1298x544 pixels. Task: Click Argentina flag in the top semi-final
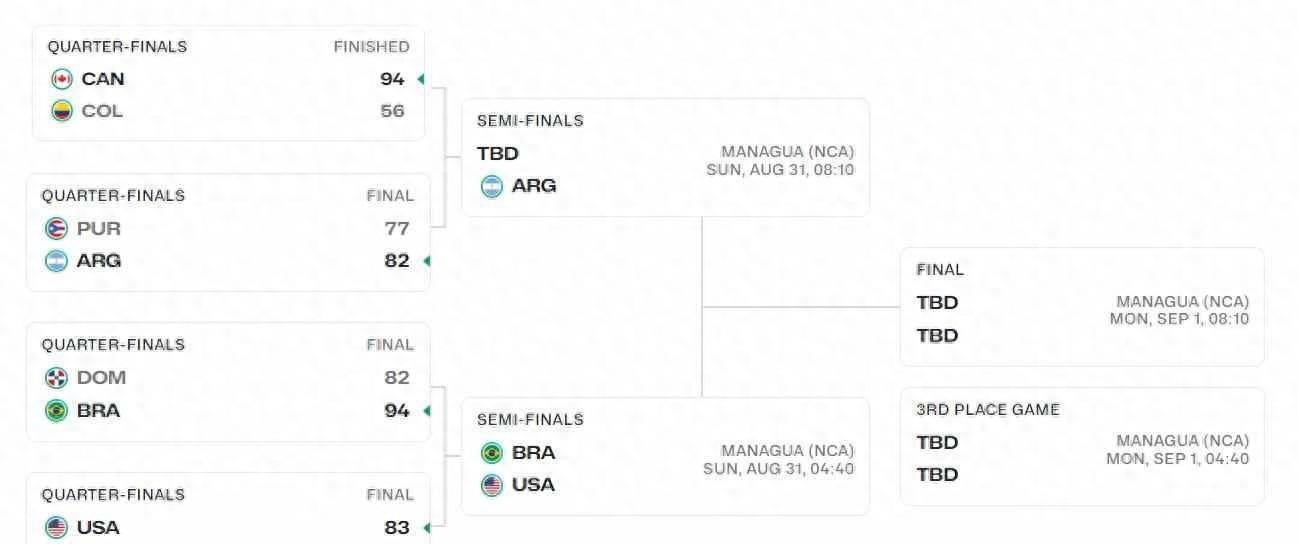coord(492,186)
